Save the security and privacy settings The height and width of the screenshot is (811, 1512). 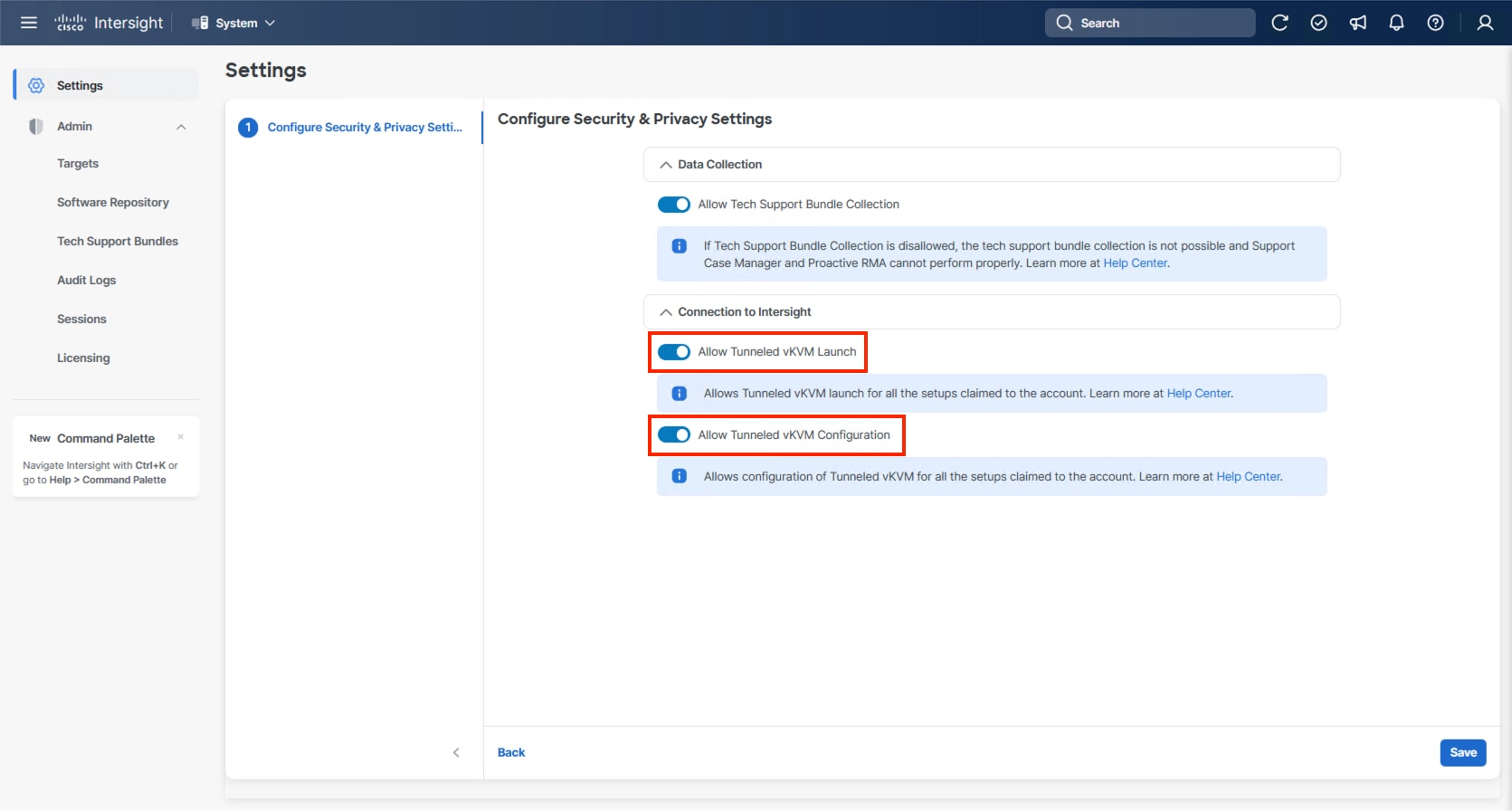click(x=1462, y=752)
